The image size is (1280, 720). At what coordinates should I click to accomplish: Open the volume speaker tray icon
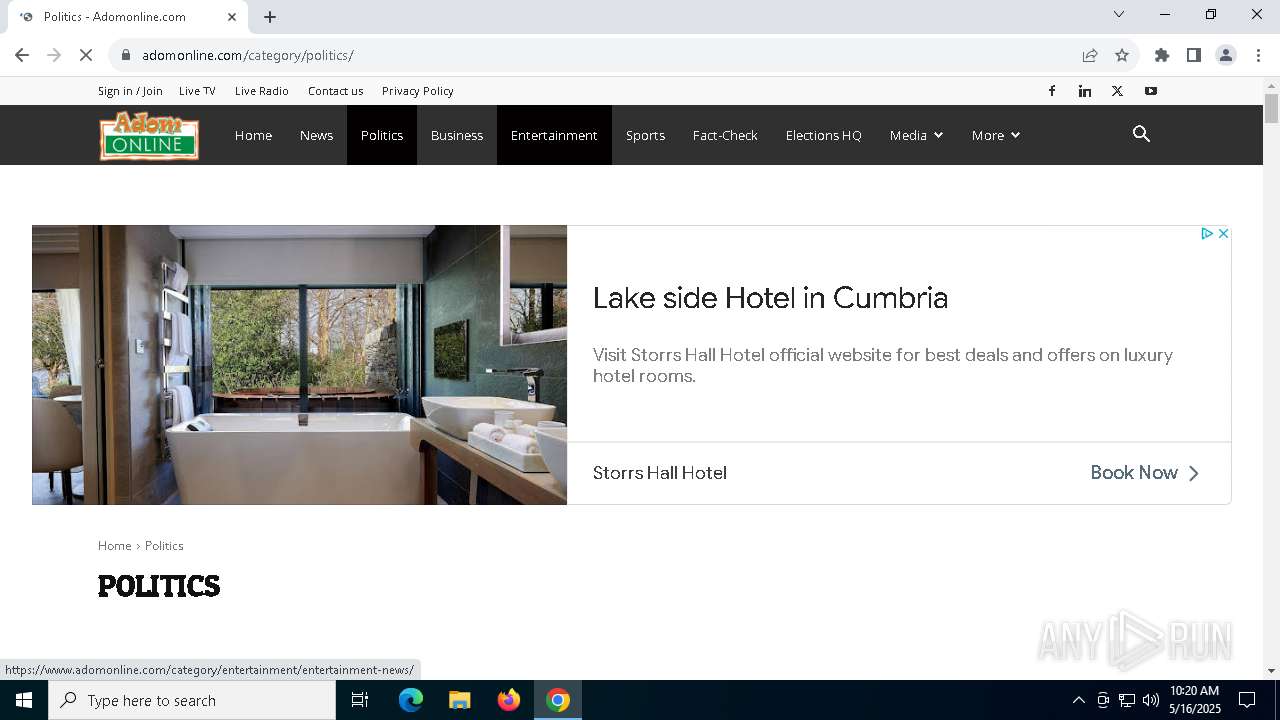(x=1151, y=700)
